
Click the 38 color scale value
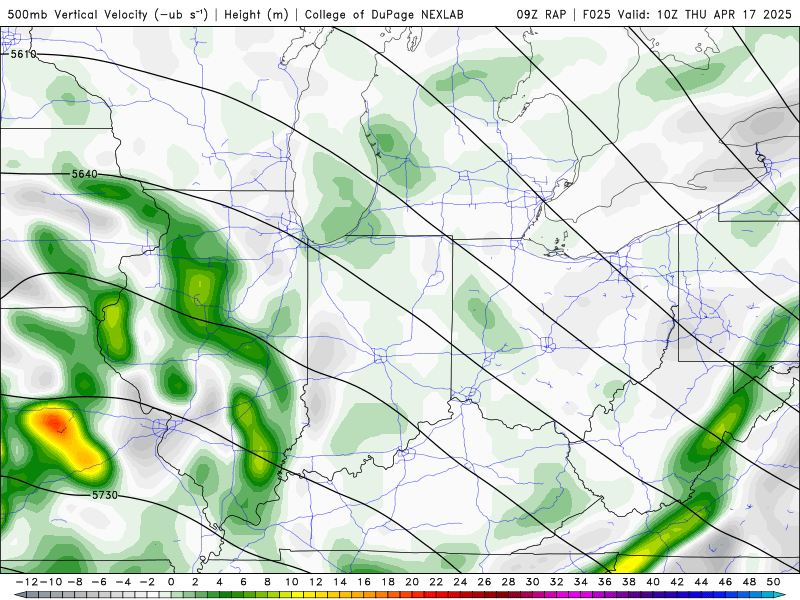pyautogui.click(x=629, y=582)
